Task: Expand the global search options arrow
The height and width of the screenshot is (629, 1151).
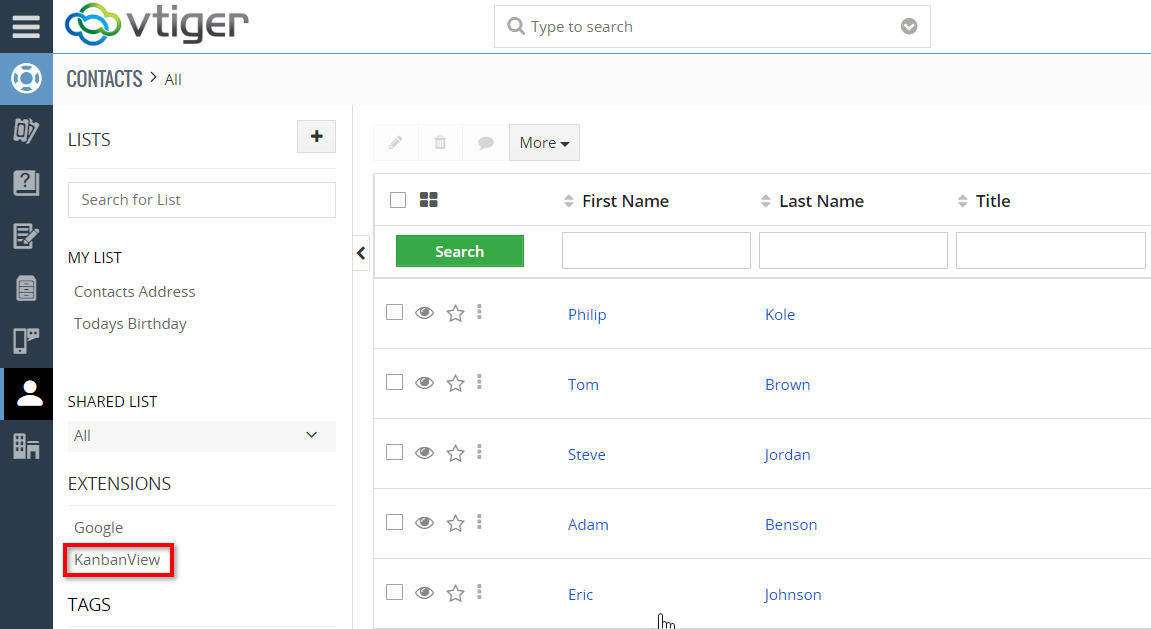Action: tap(909, 26)
